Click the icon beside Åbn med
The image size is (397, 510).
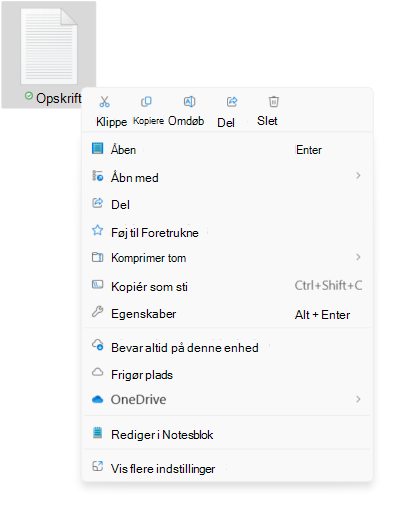(98, 176)
